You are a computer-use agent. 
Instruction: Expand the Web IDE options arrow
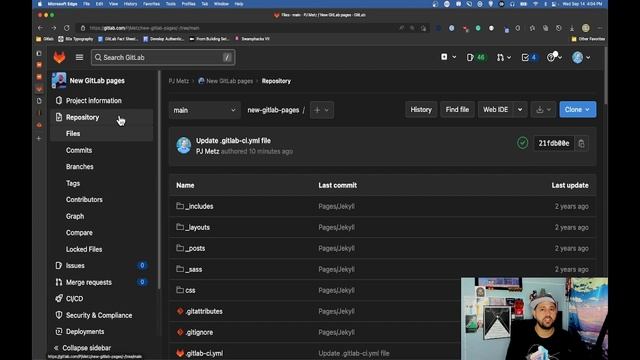[520, 109]
